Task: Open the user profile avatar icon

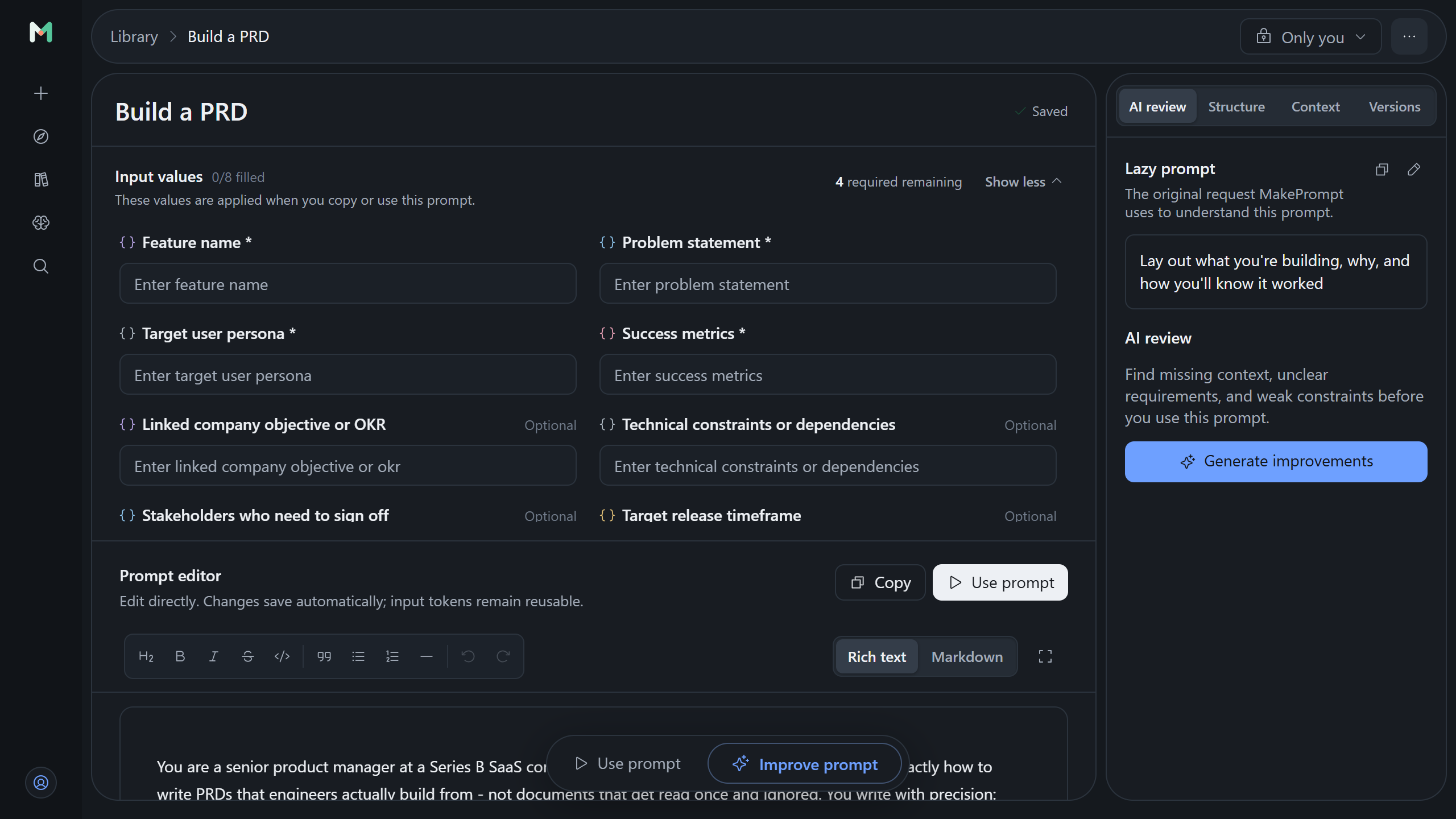Action: tap(41, 783)
